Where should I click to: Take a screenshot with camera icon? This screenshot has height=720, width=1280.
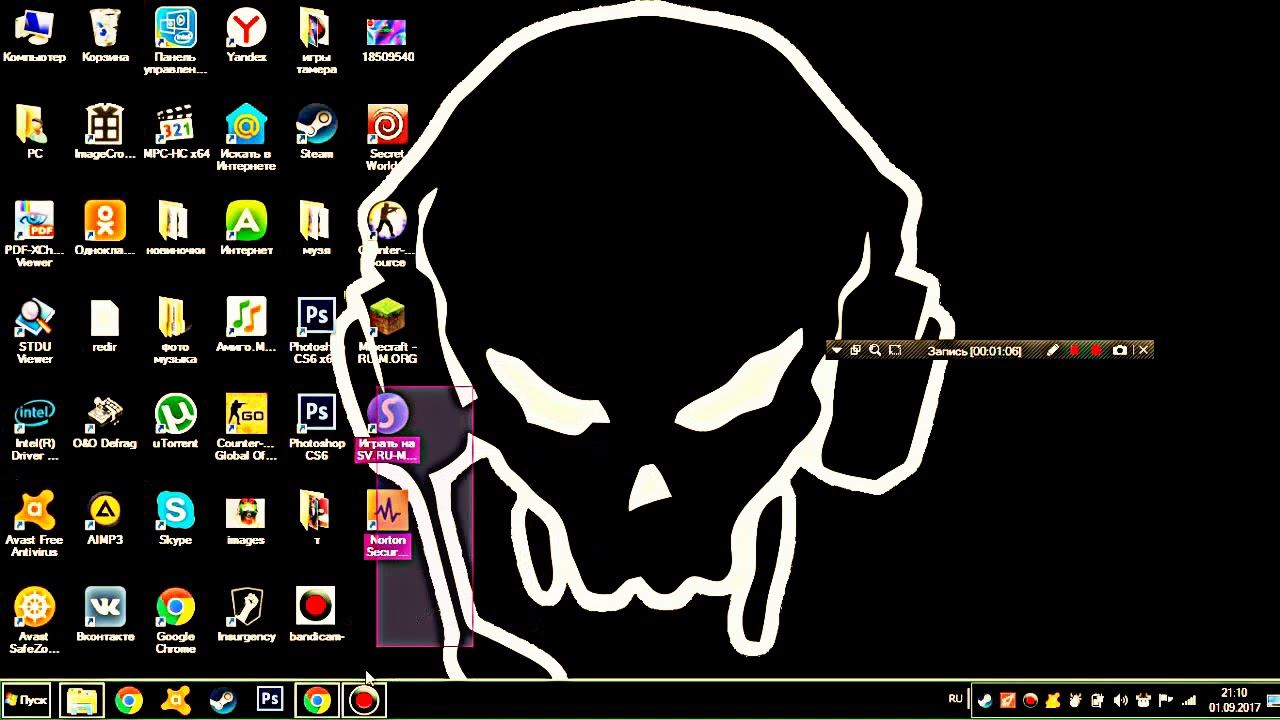[x=1120, y=350]
